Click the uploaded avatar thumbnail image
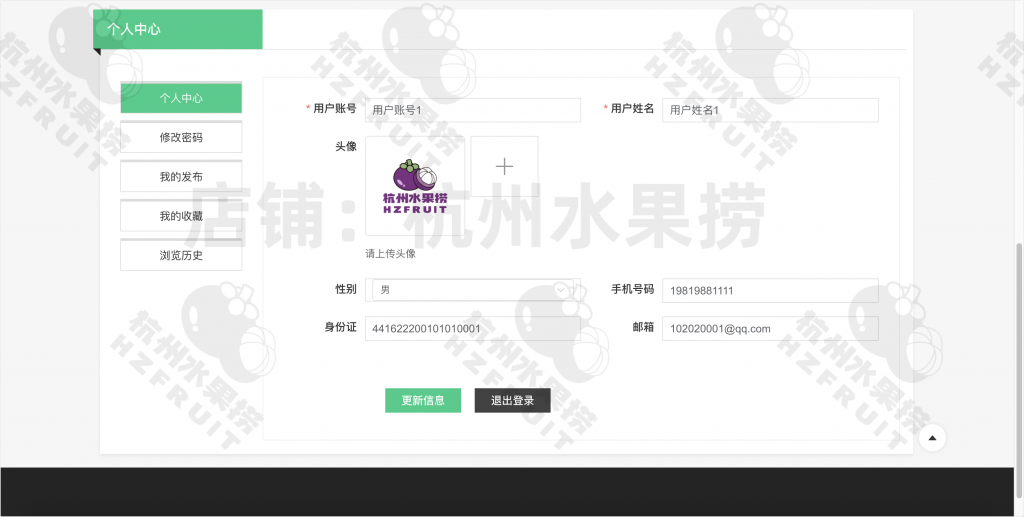The width and height of the screenshot is (1024, 517). (x=415, y=186)
